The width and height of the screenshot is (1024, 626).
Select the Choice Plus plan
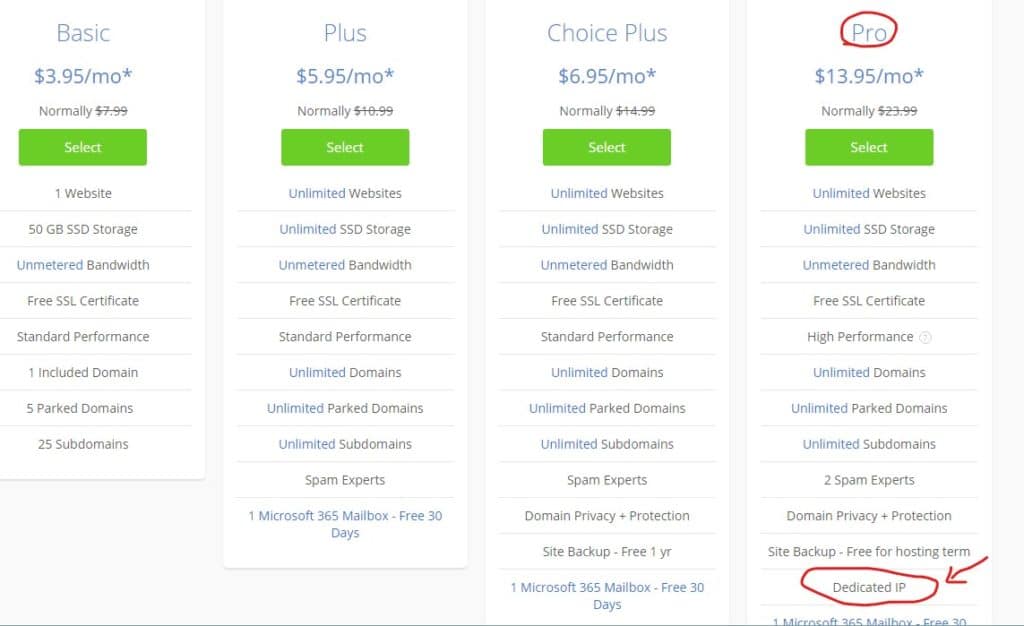[x=607, y=147]
